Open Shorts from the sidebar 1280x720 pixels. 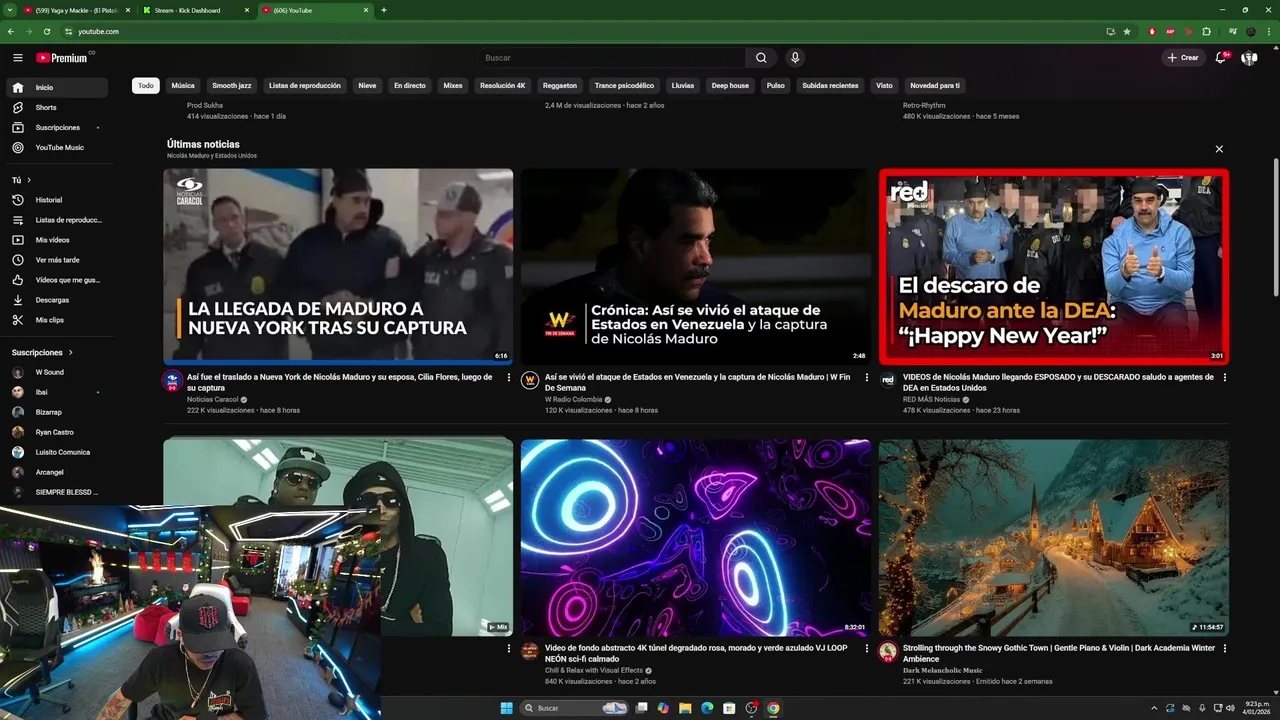[56, 107]
